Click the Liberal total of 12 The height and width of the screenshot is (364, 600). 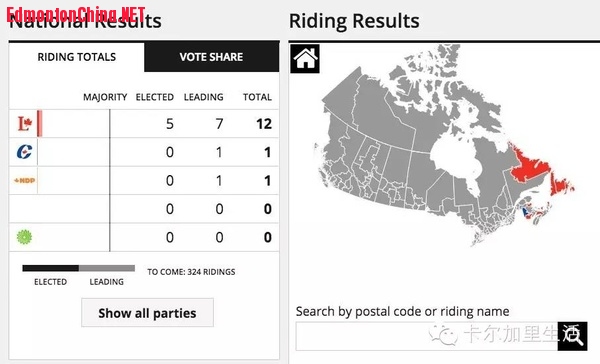[264, 124]
